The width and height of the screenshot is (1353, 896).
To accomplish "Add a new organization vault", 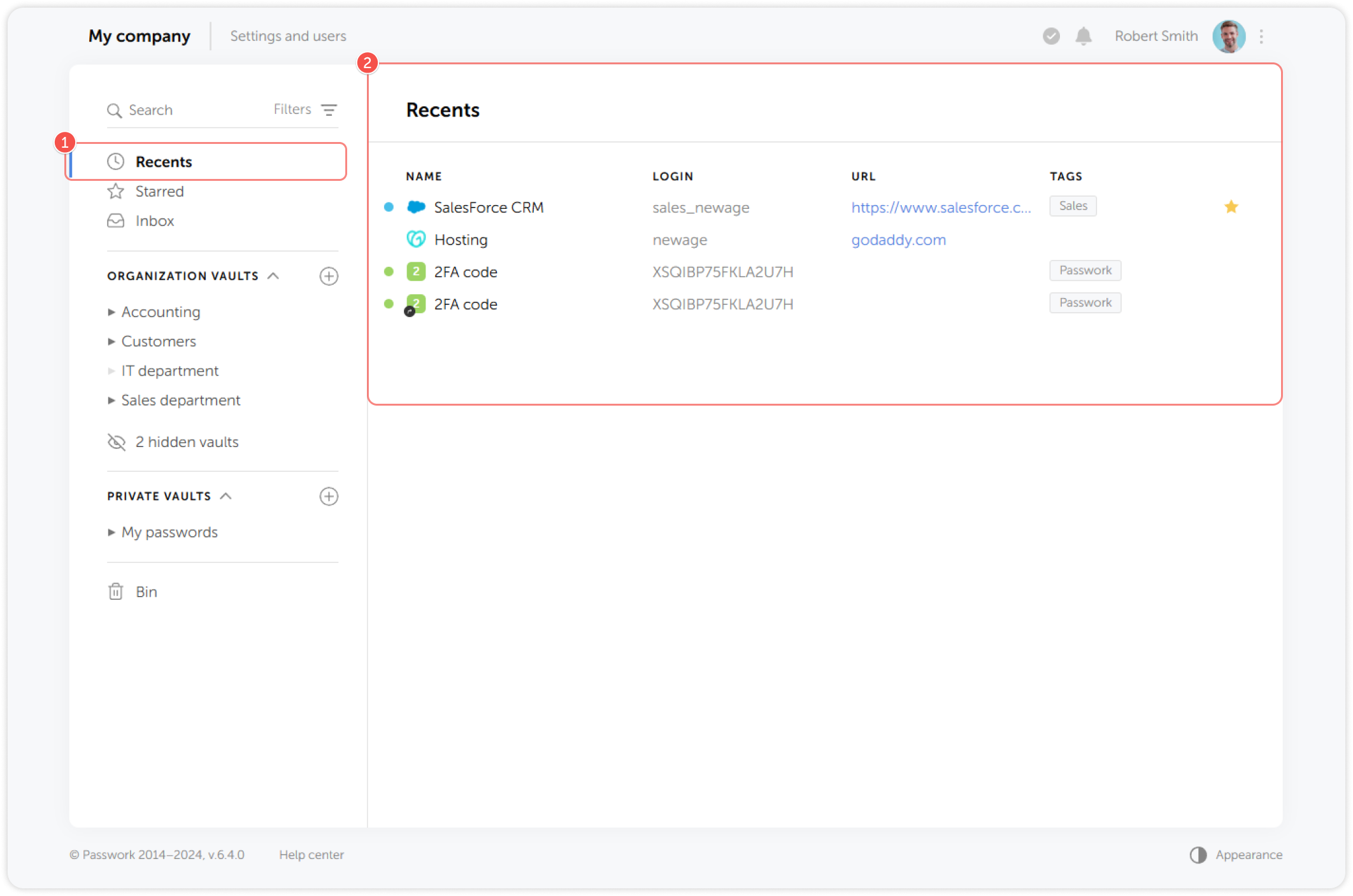I will point(329,276).
